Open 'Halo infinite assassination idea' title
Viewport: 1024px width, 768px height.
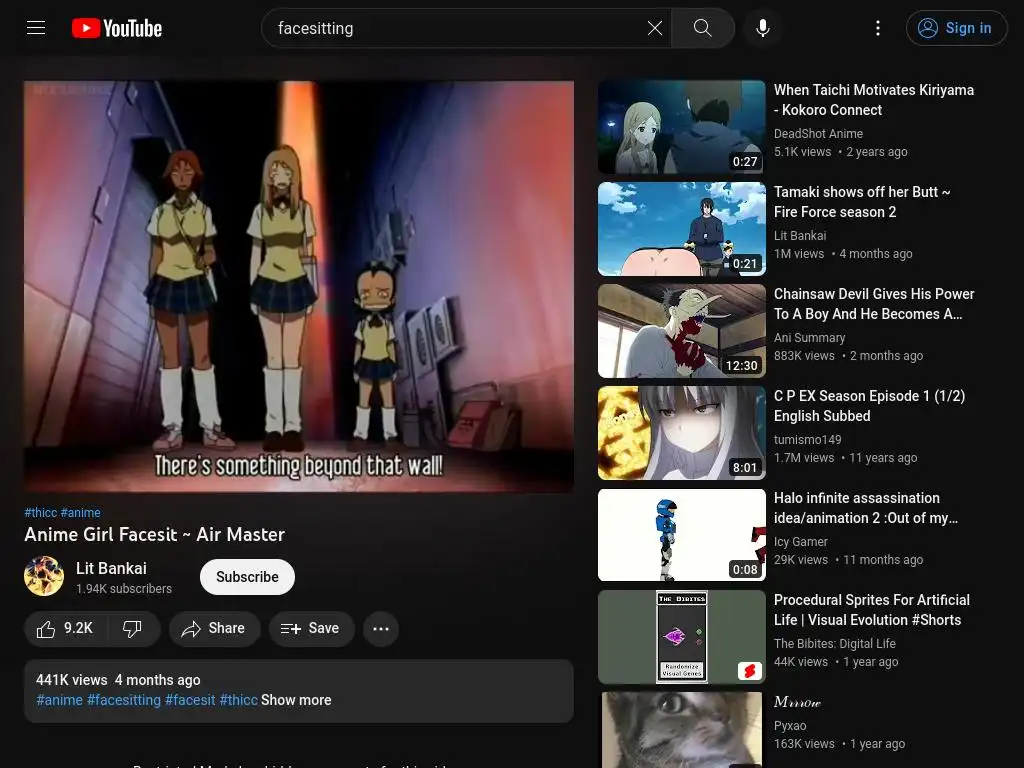click(866, 507)
